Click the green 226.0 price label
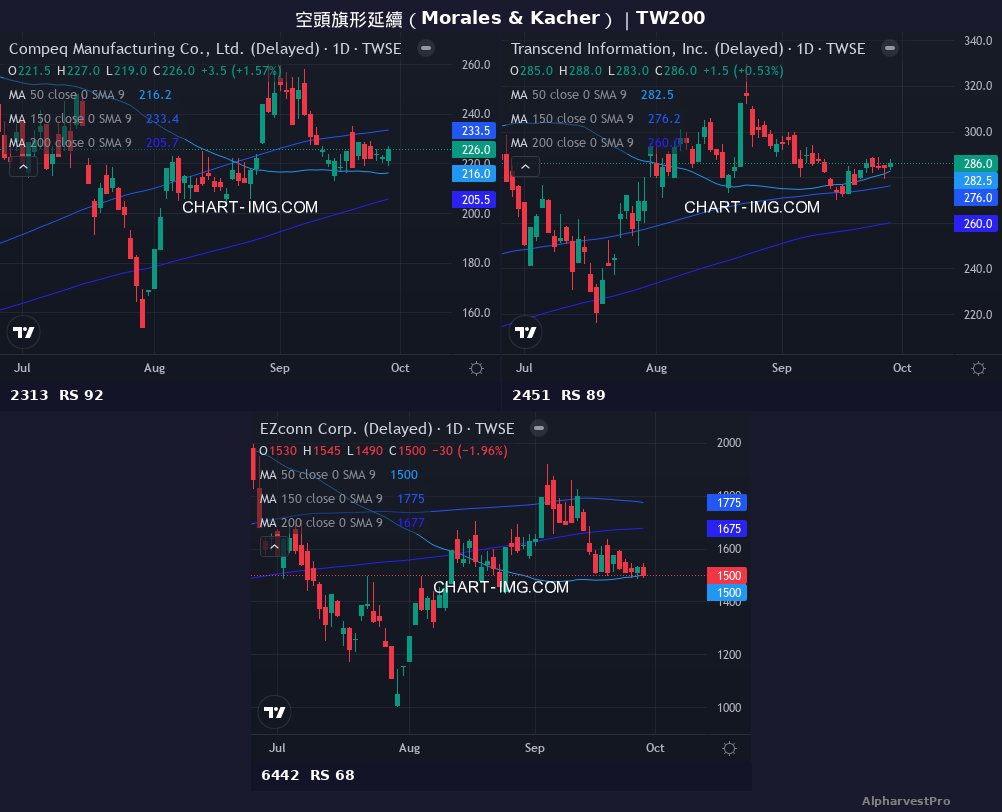Viewport: 1002px width, 812px height. point(474,149)
